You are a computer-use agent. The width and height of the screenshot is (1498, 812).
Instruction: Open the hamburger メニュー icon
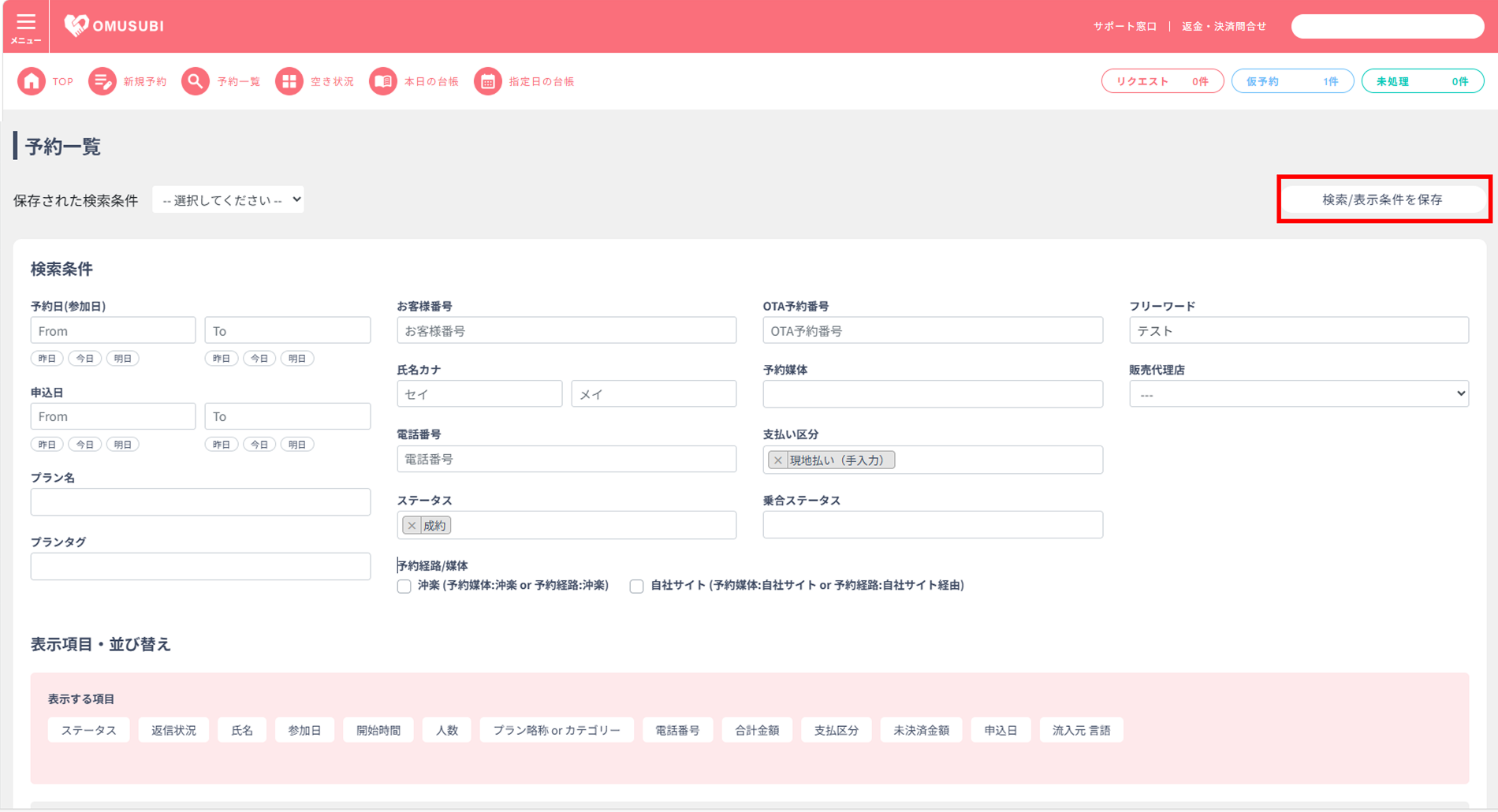point(25,27)
